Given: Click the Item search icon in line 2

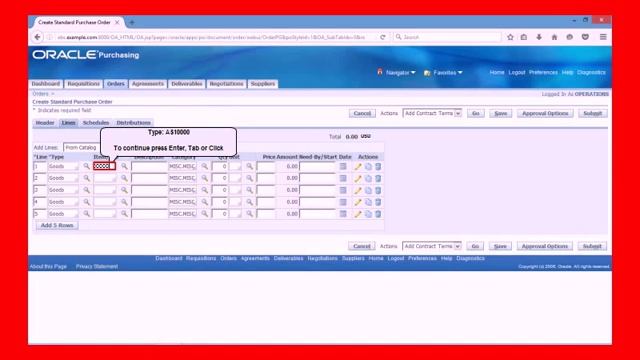Looking at the screenshot, I should (124, 178).
